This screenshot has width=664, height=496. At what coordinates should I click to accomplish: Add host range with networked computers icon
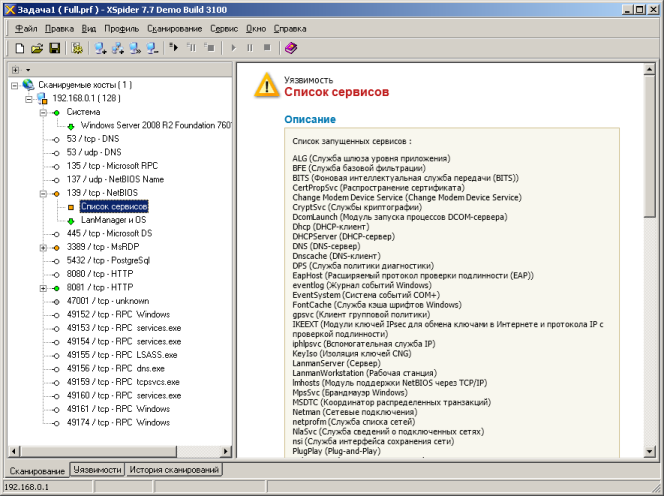[x=118, y=48]
